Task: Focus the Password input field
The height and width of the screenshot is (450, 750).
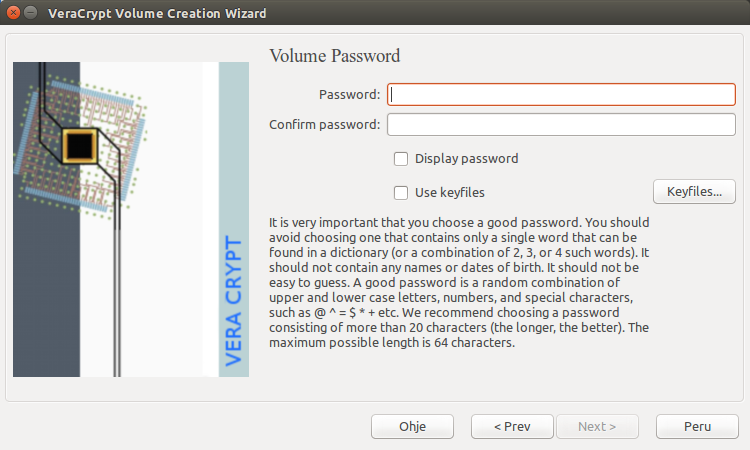Action: (560, 94)
